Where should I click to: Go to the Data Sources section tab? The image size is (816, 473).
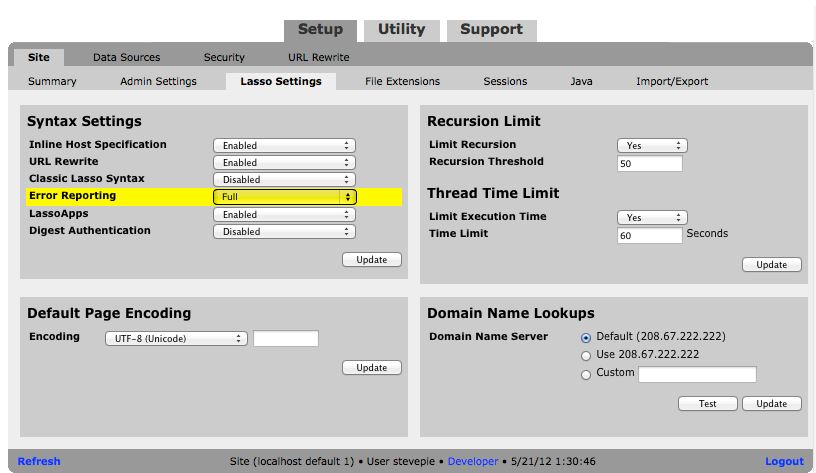[126, 58]
